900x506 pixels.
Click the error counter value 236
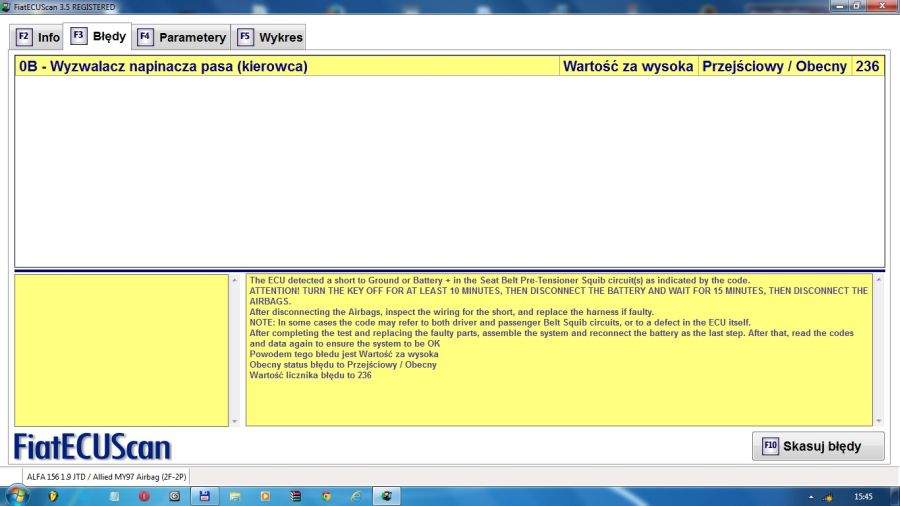(867, 66)
